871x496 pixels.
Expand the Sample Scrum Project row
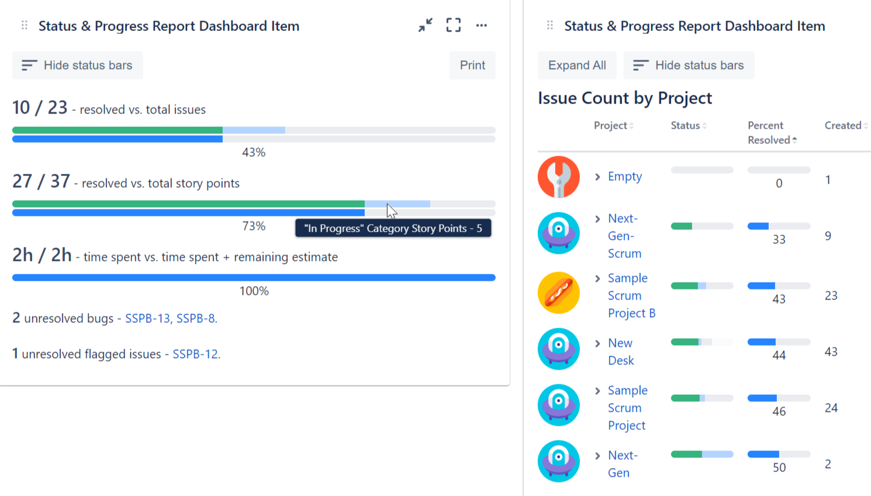pos(598,391)
